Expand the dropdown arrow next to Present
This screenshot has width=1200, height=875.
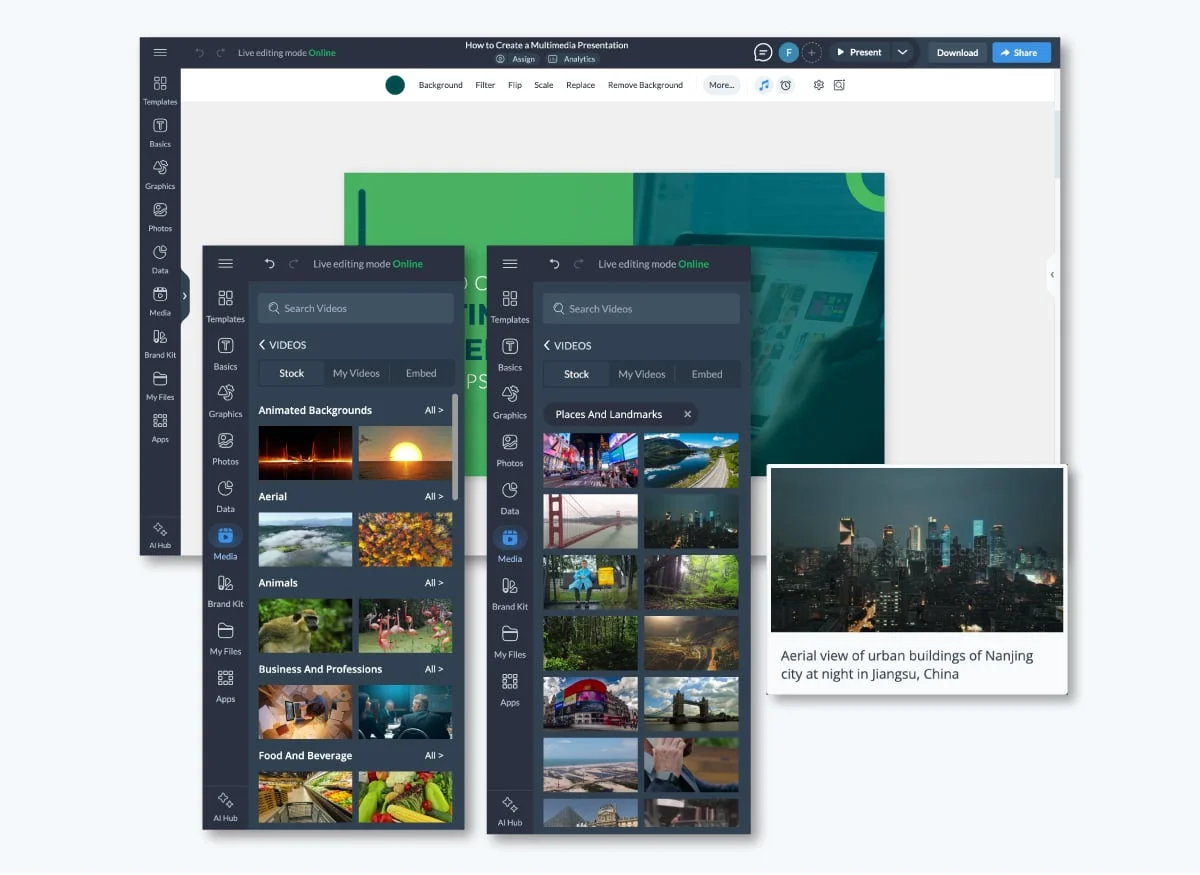click(x=902, y=52)
